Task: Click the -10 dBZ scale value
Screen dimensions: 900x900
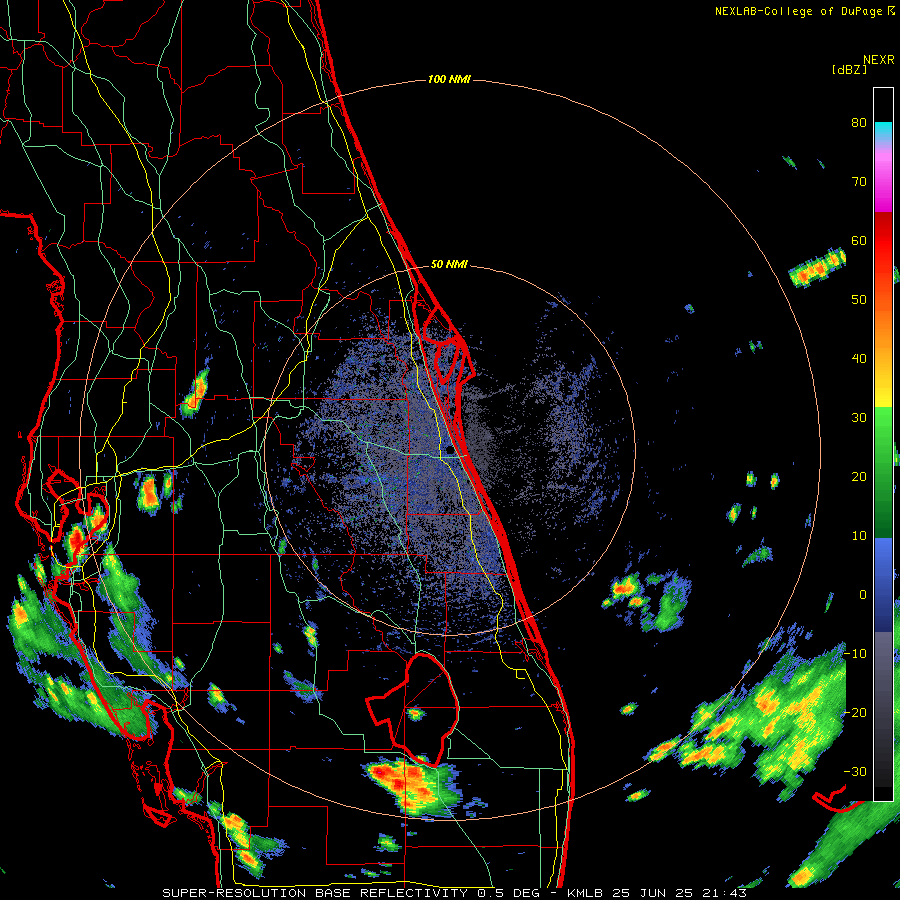Action: tap(855, 653)
